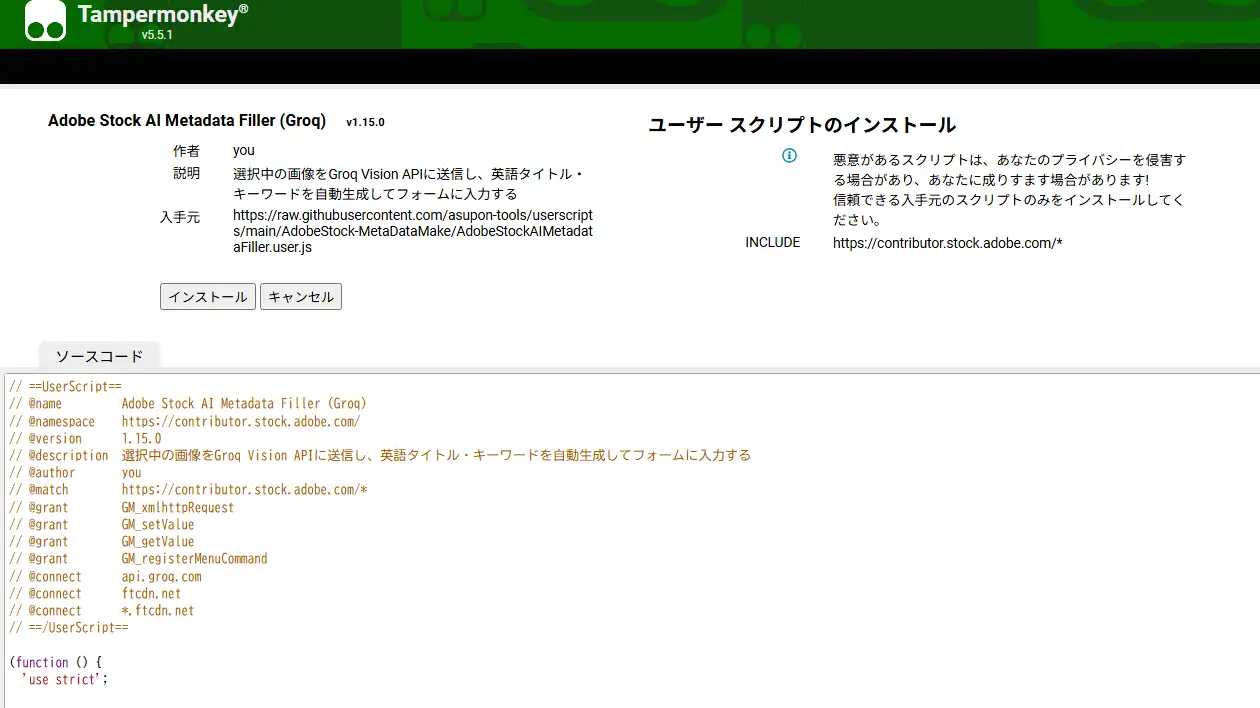The width and height of the screenshot is (1260, 708).
Task: Click the GM_registerMenuCommand grant line
Action: click(138, 559)
